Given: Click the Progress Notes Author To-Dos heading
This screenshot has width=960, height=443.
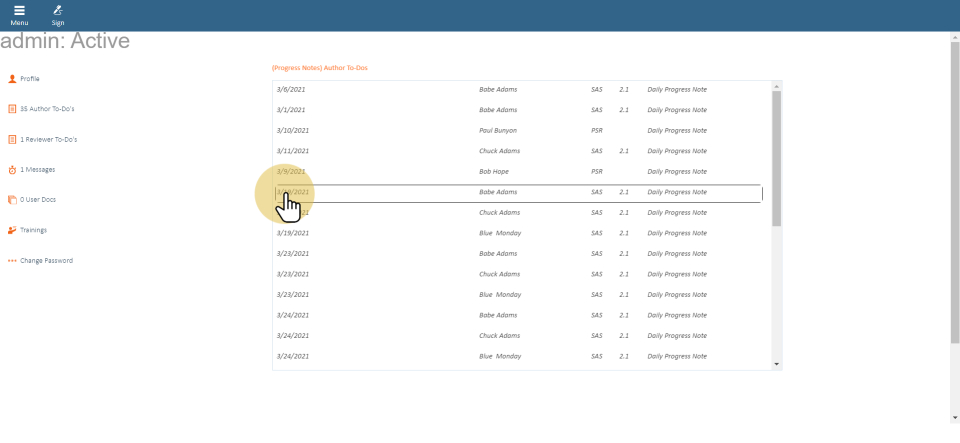Looking at the screenshot, I should coord(320,67).
